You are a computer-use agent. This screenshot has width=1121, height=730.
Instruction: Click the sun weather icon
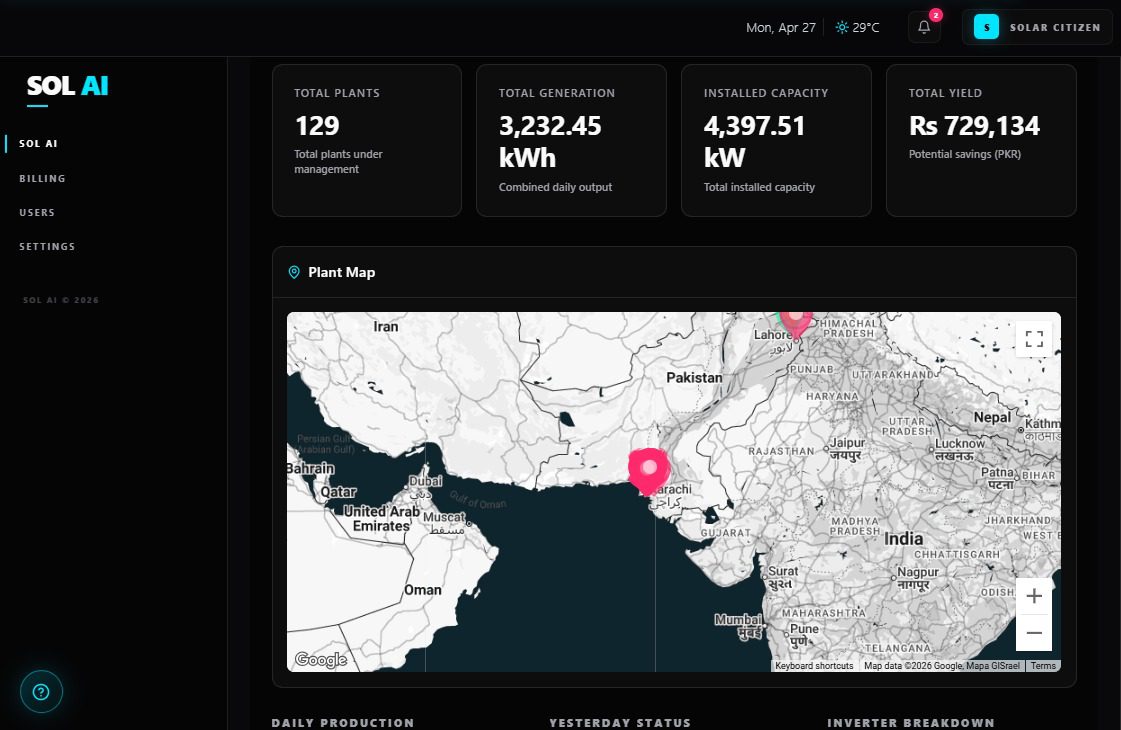(842, 27)
